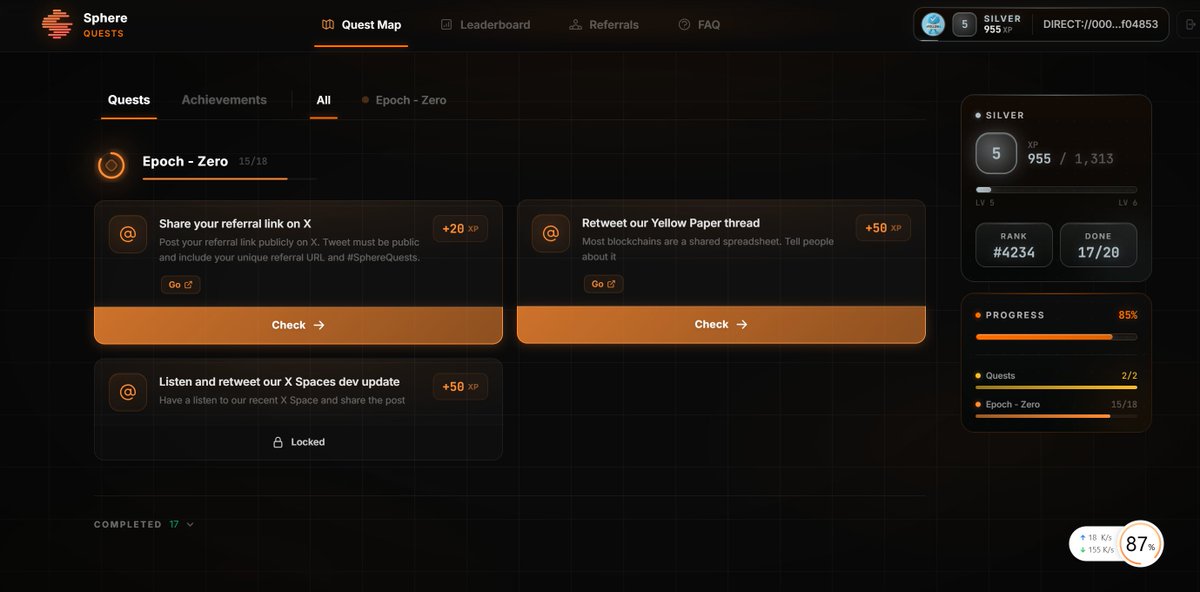Click Go on Retweet Yellow Paper quest

pyautogui.click(x=603, y=284)
